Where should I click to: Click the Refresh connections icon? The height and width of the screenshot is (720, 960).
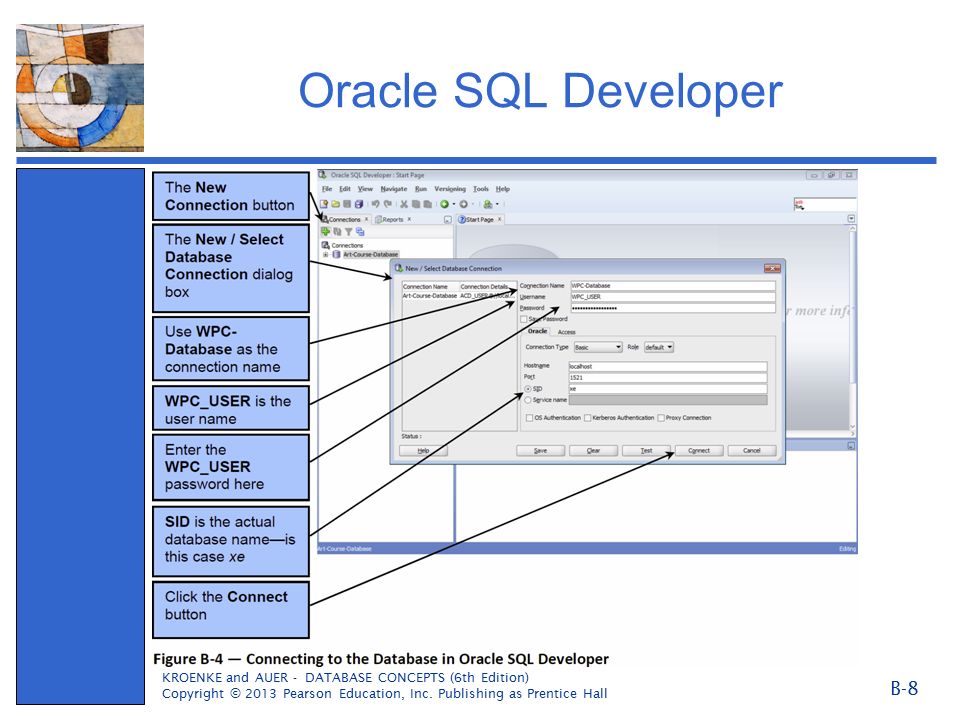click(337, 231)
